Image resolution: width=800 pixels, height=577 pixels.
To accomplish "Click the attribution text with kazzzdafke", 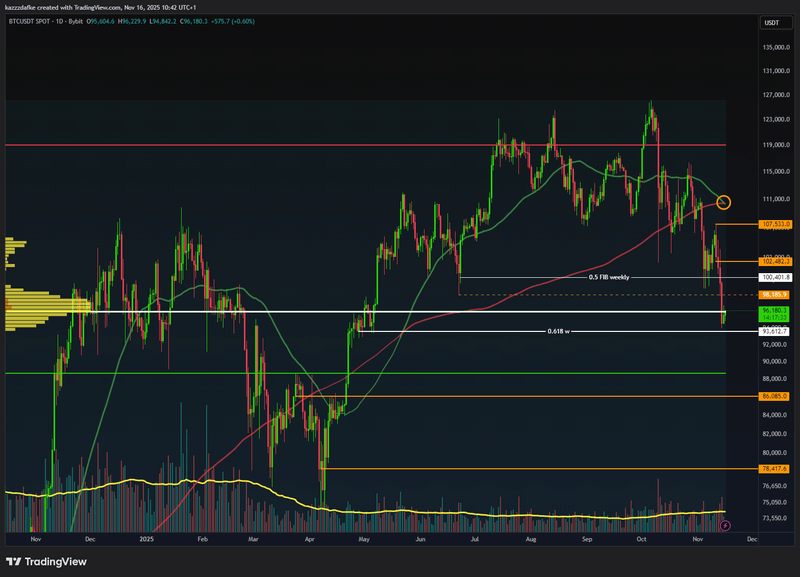I will pyautogui.click(x=101, y=7).
